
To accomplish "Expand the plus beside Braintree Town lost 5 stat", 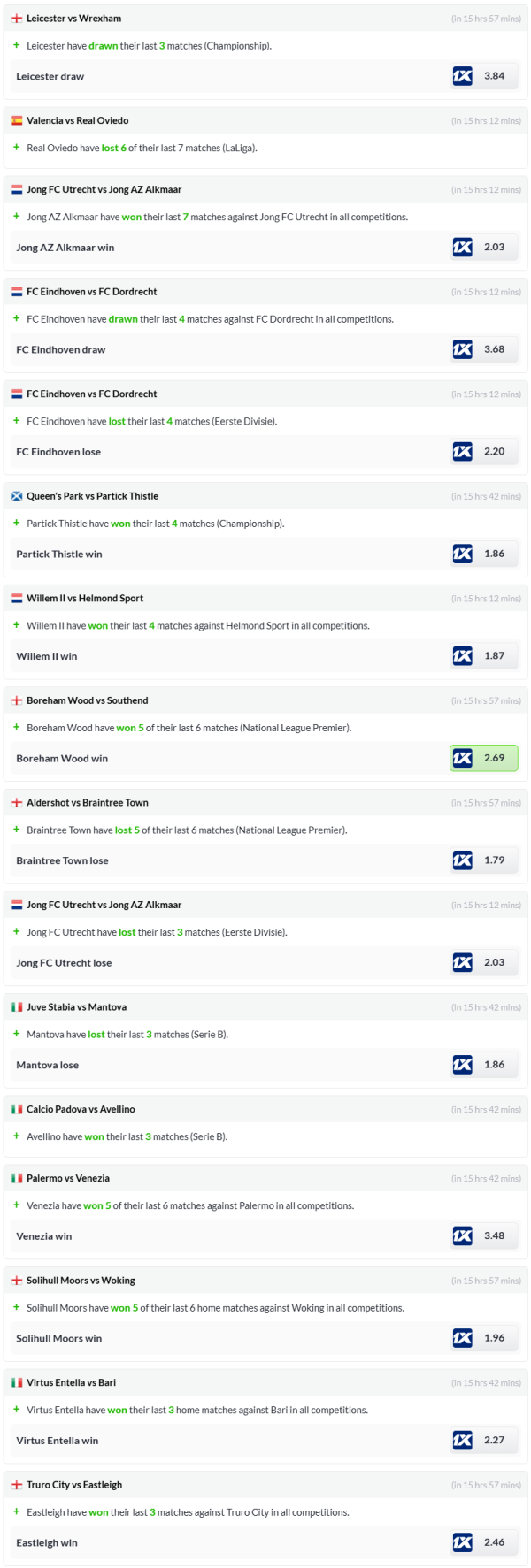I will point(16,830).
